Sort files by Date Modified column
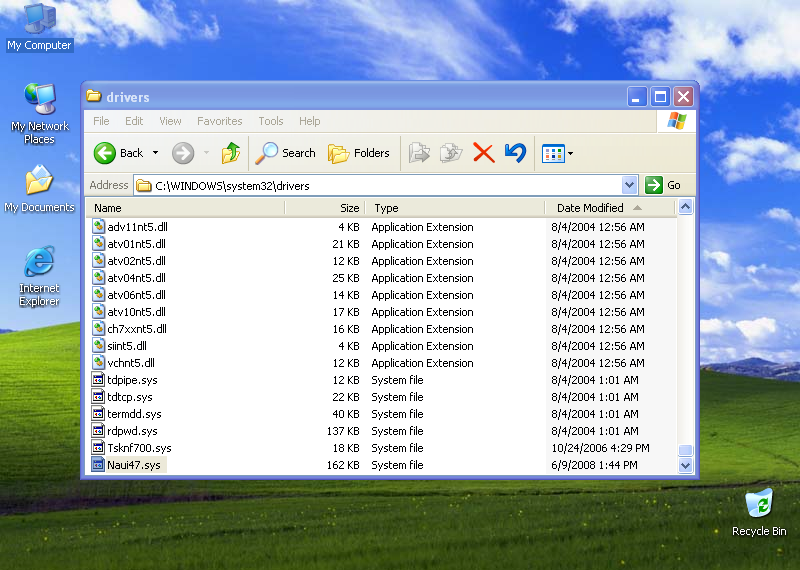The height and width of the screenshot is (570, 800). pos(590,208)
